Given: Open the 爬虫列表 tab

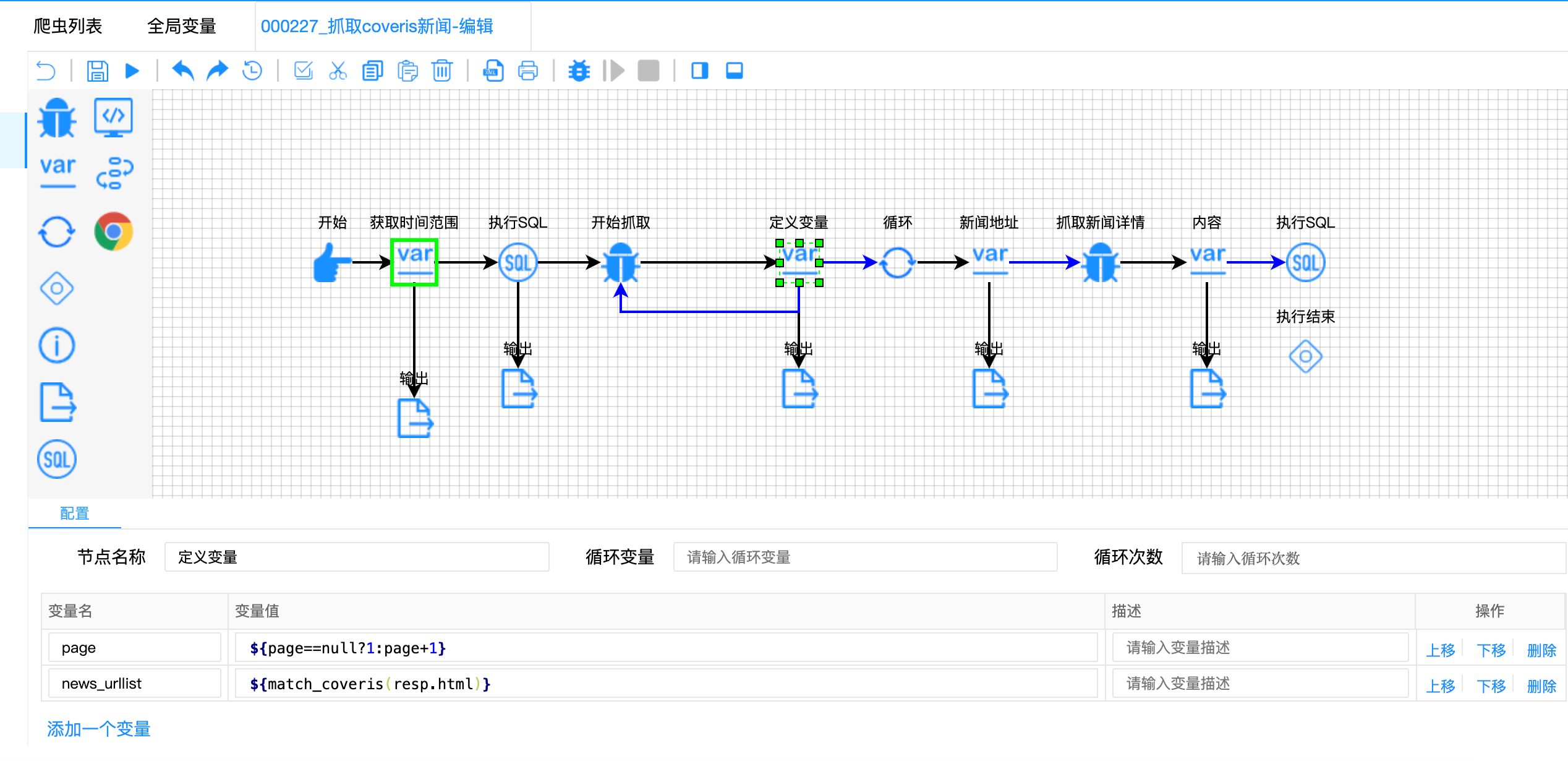Looking at the screenshot, I should [68, 26].
